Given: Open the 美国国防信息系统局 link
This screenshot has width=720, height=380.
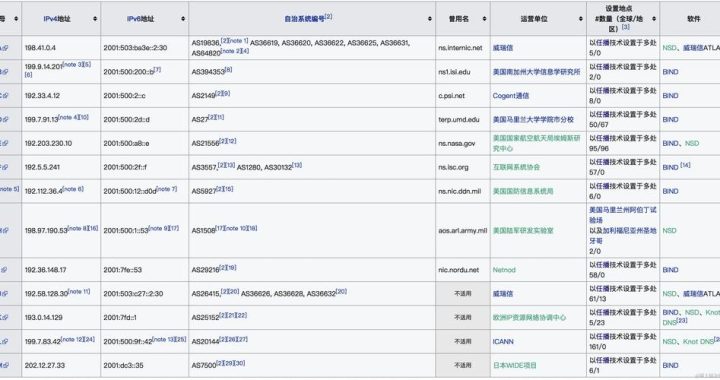Looking at the screenshot, I should click(x=523, y=191).
